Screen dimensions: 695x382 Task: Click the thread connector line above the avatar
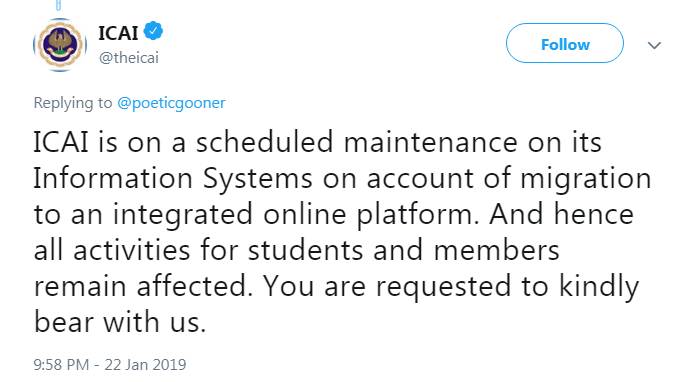pyautogui.click(x=58, y=5)
